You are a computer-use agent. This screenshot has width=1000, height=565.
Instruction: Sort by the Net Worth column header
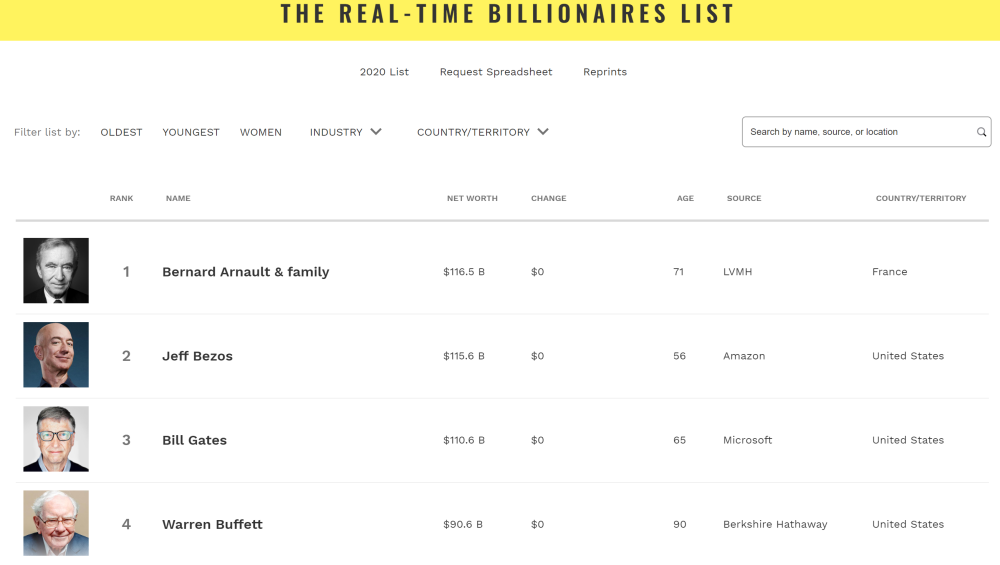tap(472, 198)
